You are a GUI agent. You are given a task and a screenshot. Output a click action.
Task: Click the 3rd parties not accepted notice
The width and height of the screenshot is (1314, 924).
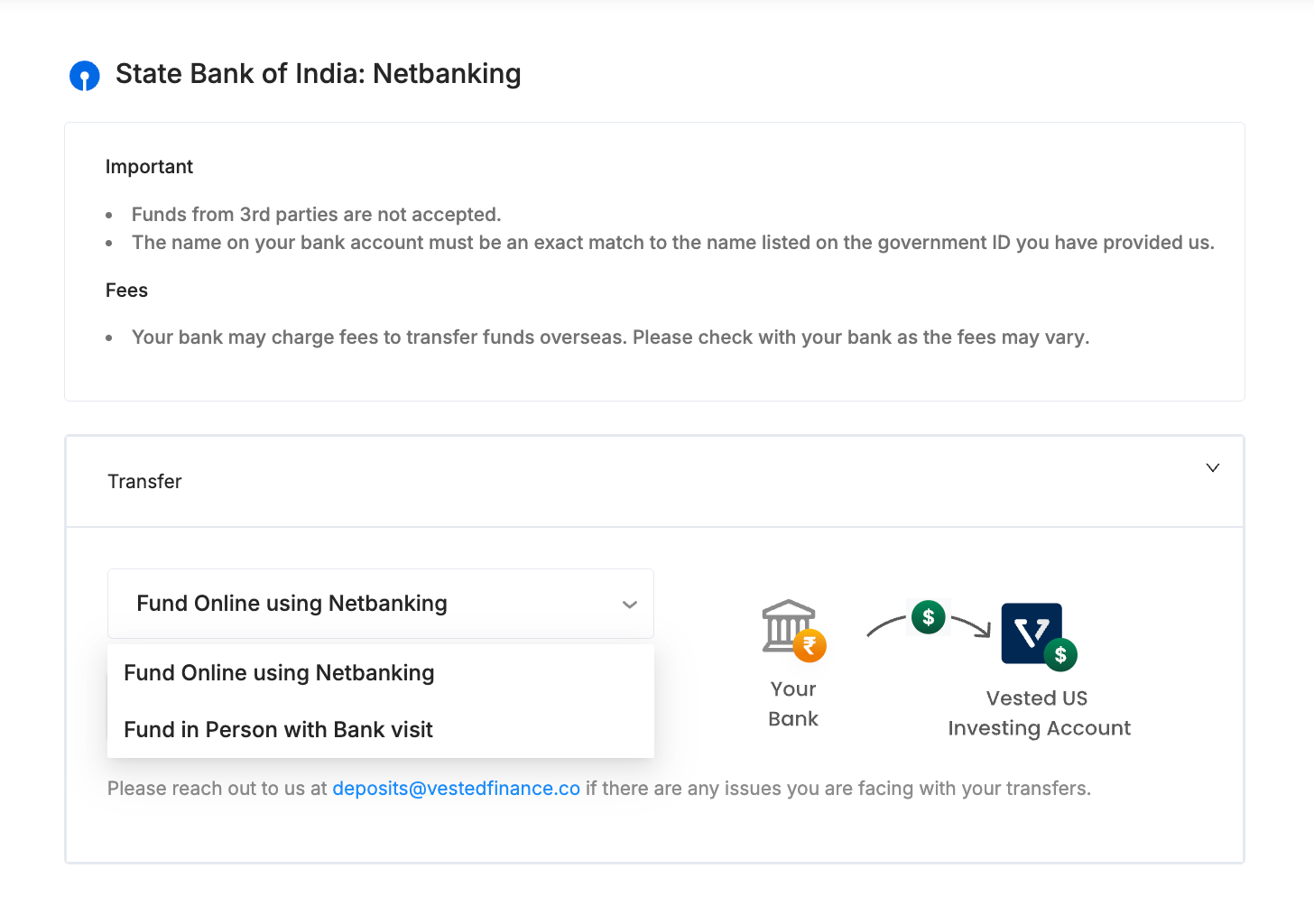[316, 215]
